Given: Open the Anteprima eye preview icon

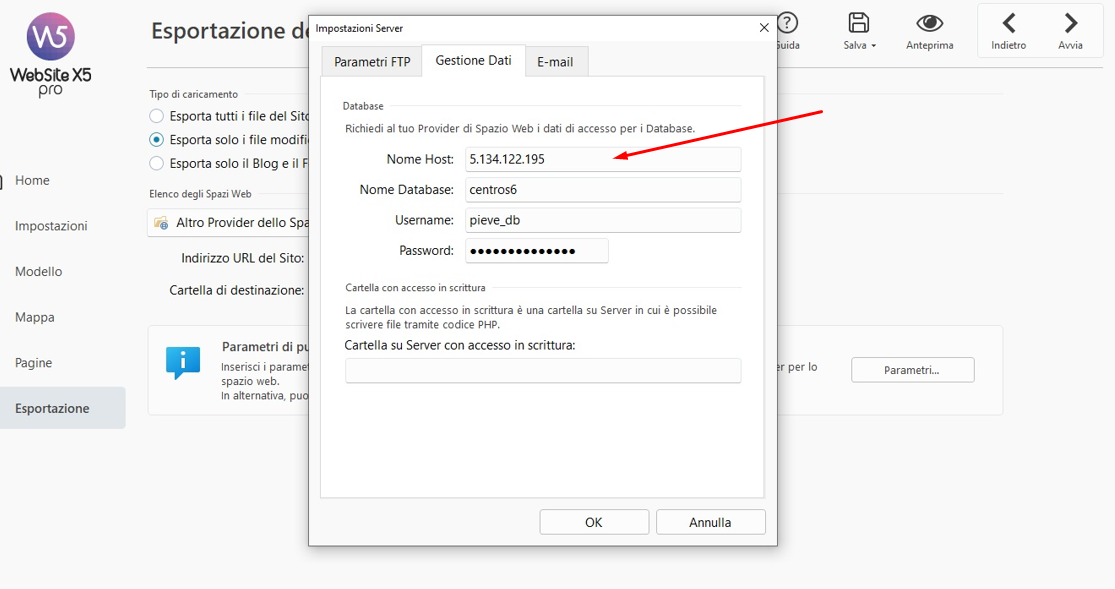Looking at the screenshot, I should (929, 24).
